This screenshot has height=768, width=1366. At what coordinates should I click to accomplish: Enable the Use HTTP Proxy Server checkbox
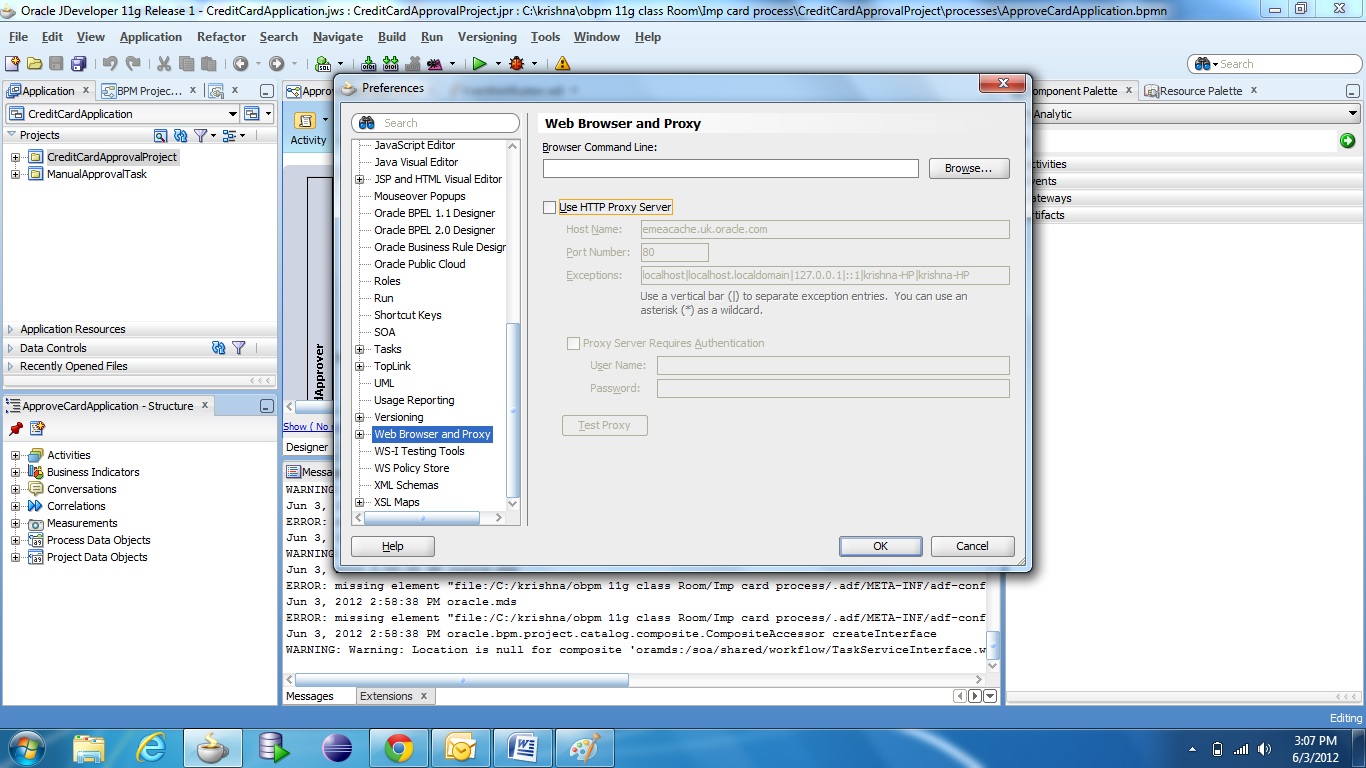[x=549, y=207]
